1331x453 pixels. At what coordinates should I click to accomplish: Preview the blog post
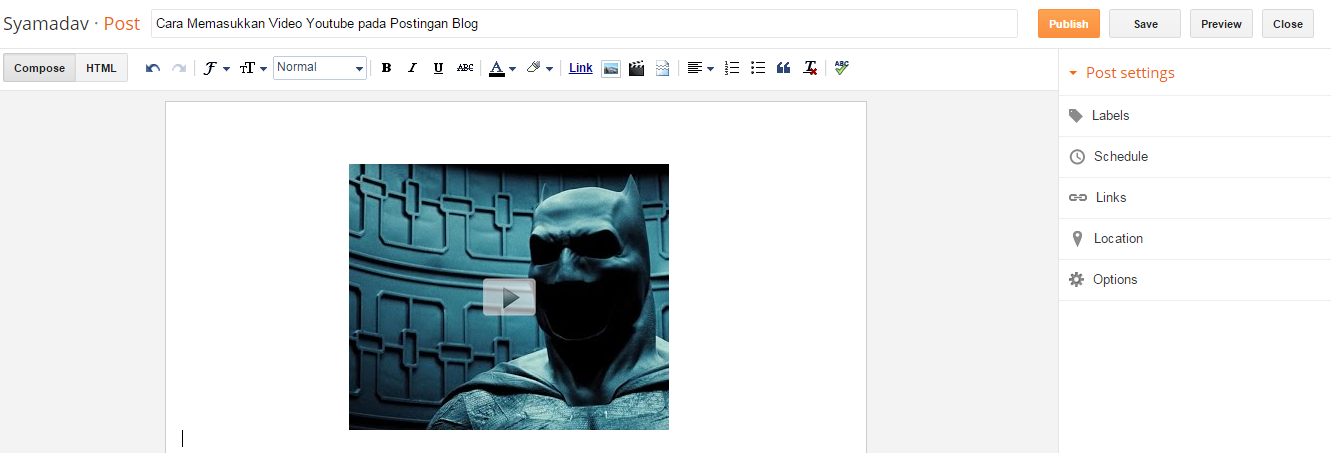point(1221,24)
